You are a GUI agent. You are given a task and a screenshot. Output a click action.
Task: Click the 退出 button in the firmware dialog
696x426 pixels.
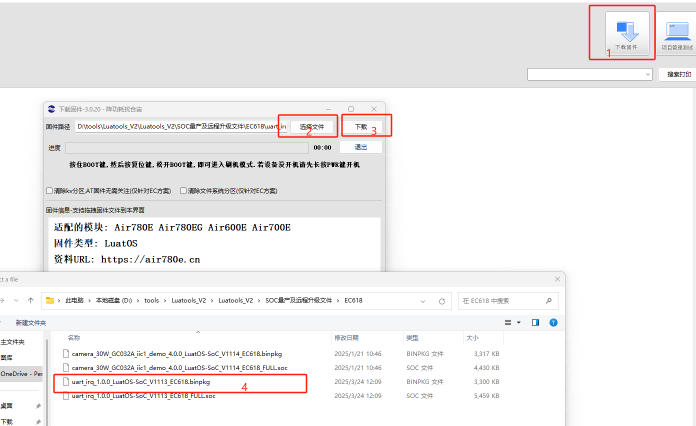361,147
